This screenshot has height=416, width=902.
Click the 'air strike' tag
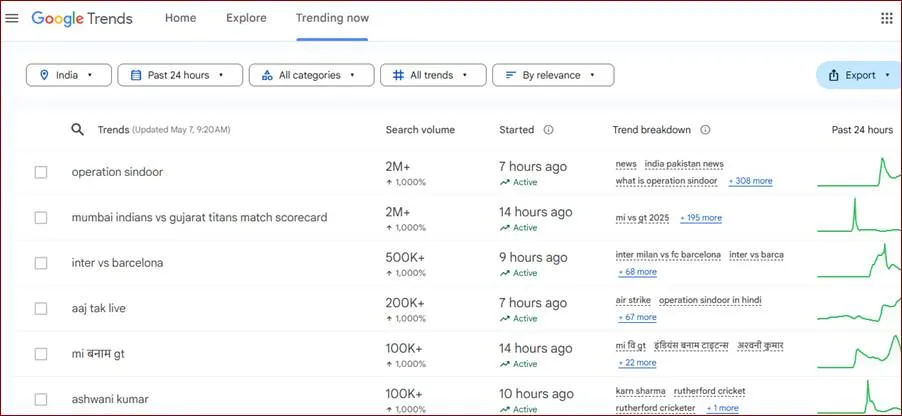633,300
